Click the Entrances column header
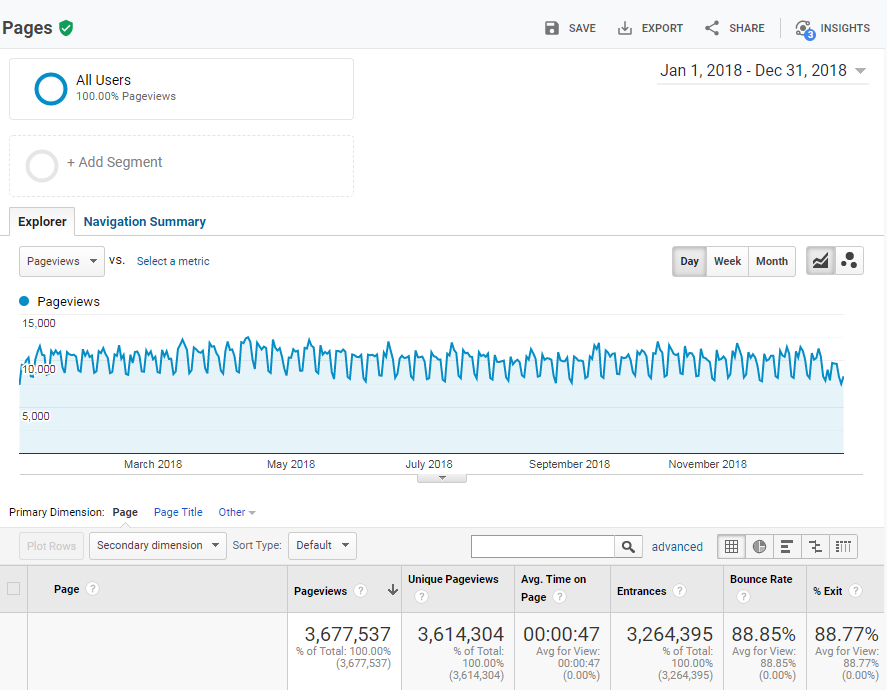The image size is (887, 690). point(641,591)
